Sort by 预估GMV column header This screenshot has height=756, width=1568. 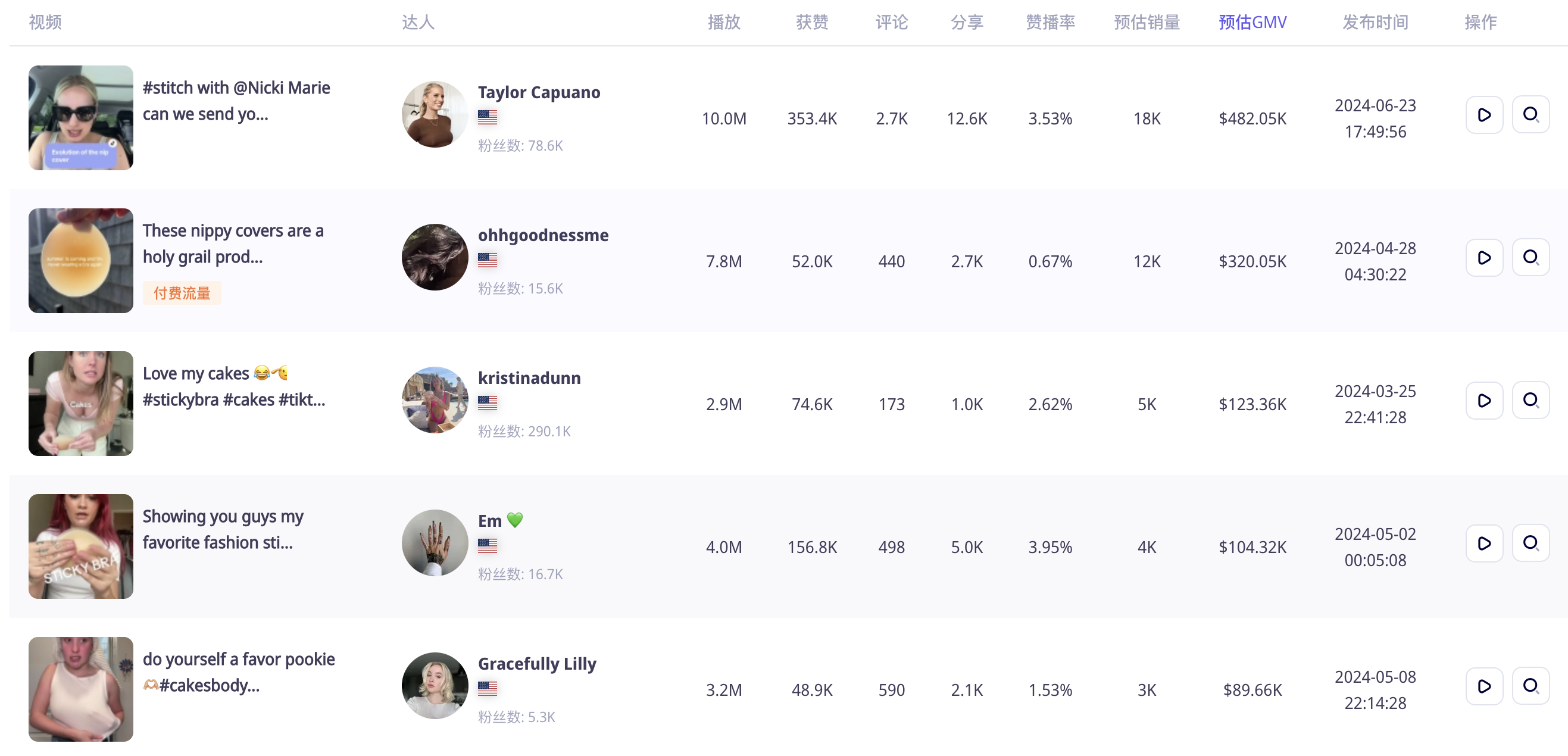1252,23
